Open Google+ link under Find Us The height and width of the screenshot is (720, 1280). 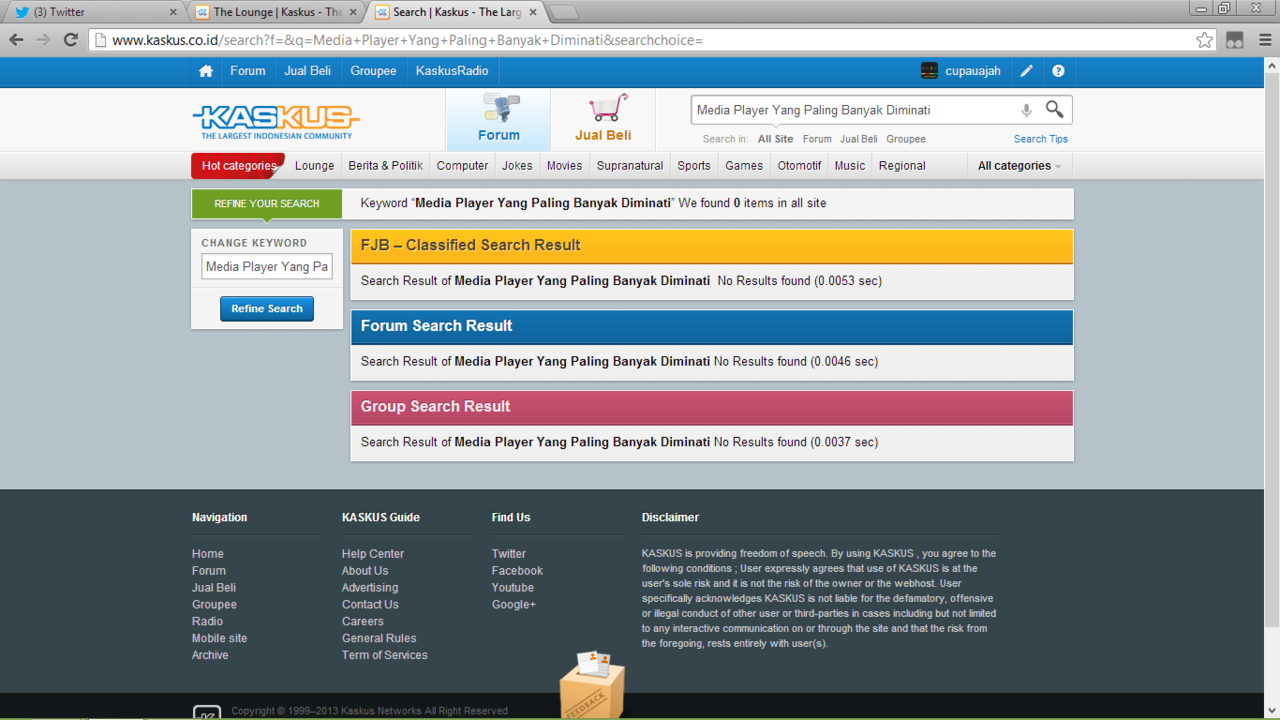(x=514, y=605)
